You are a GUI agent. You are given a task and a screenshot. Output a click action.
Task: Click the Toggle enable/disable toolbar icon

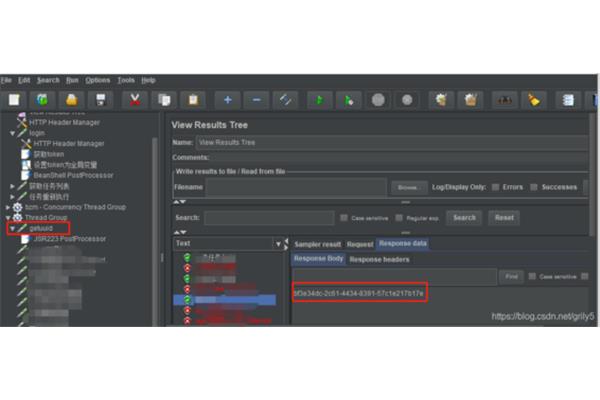285,100
